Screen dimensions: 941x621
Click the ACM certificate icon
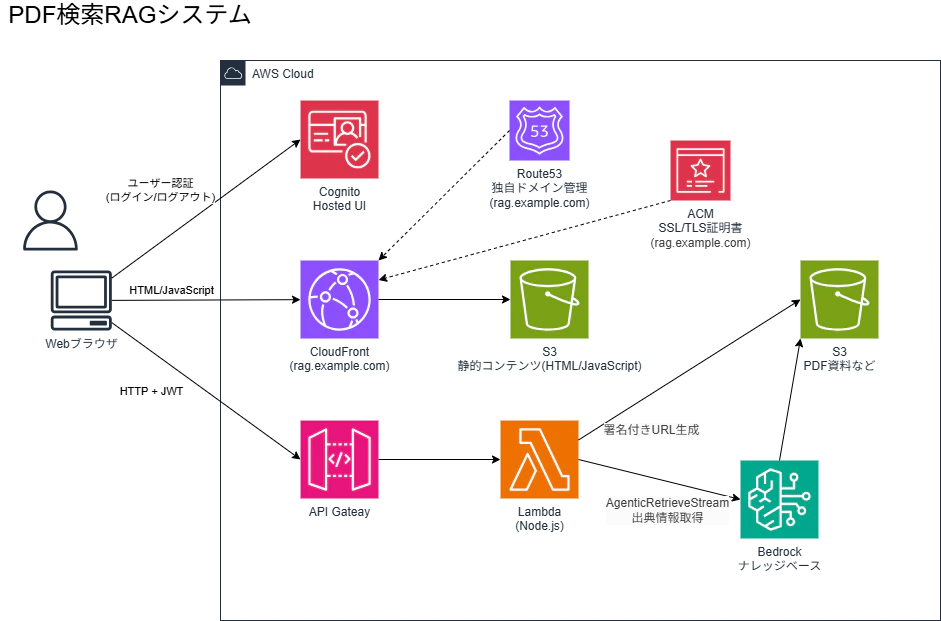click(x=700, y=170)
